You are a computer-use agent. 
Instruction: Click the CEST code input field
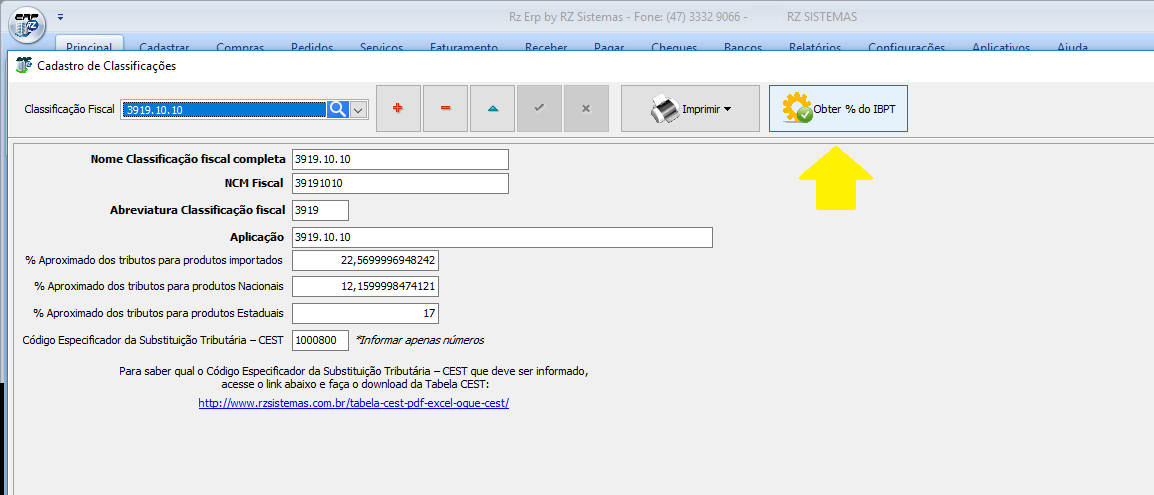(320, 341)
